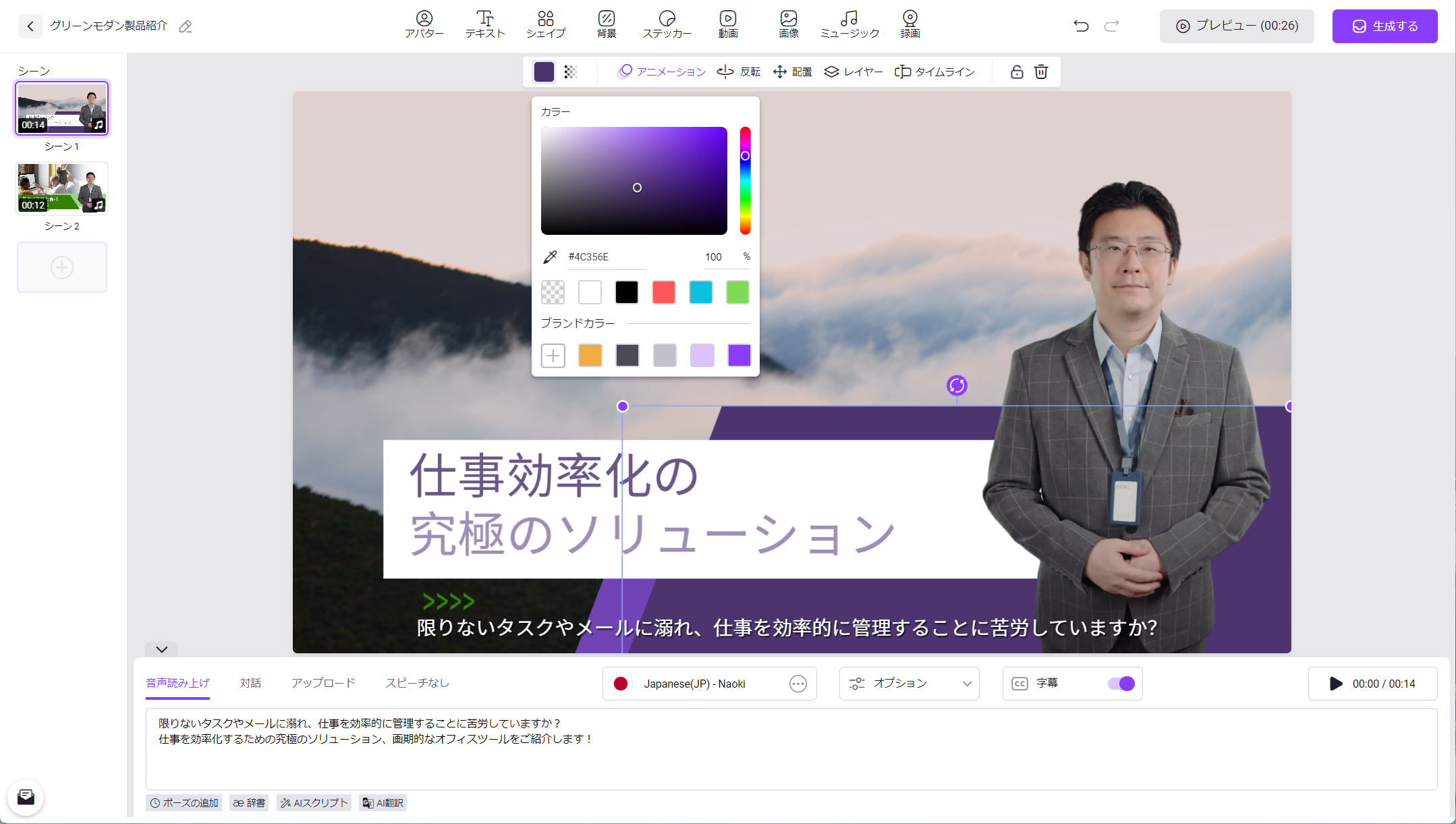Select the 録画 (Recording) tool
1456x824 pixels.
tap(909, 24)
